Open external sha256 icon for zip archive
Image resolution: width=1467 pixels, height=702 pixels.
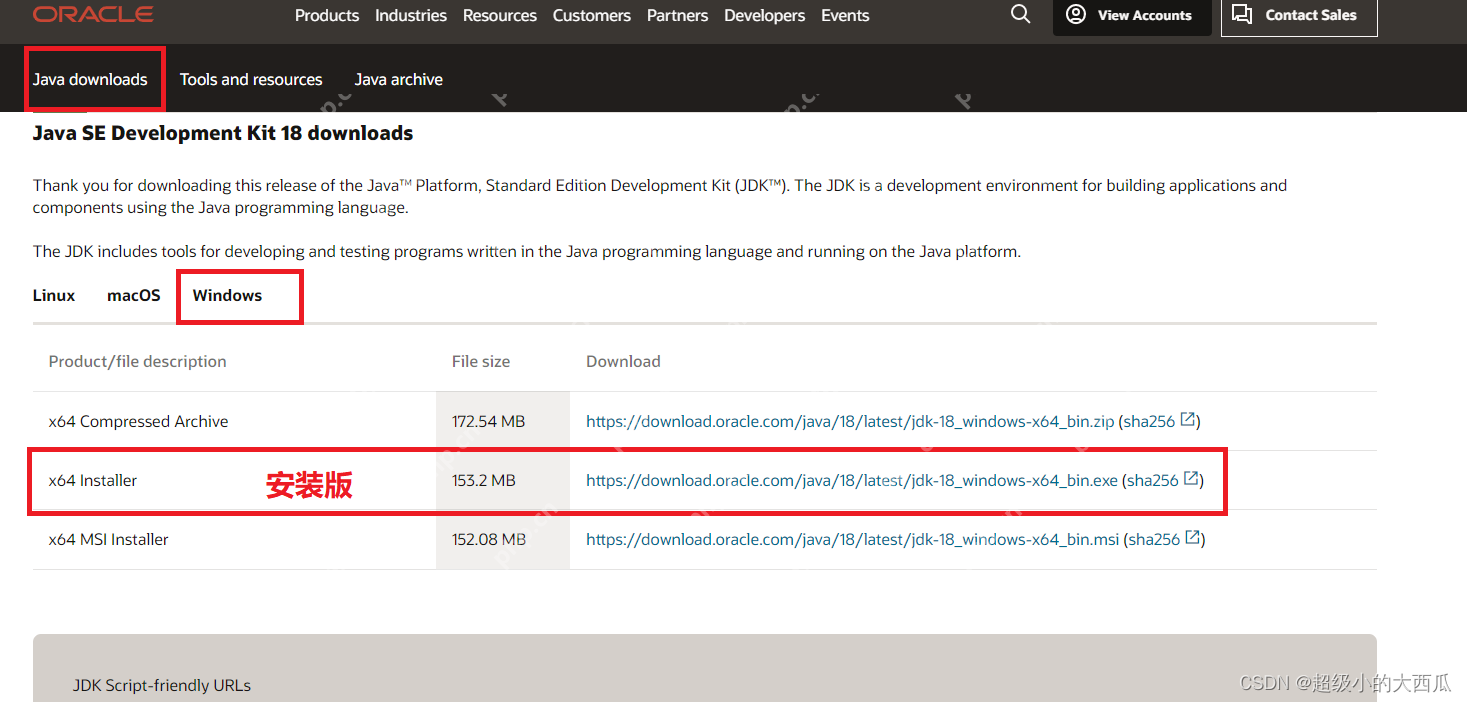(x=1188, y=420)
